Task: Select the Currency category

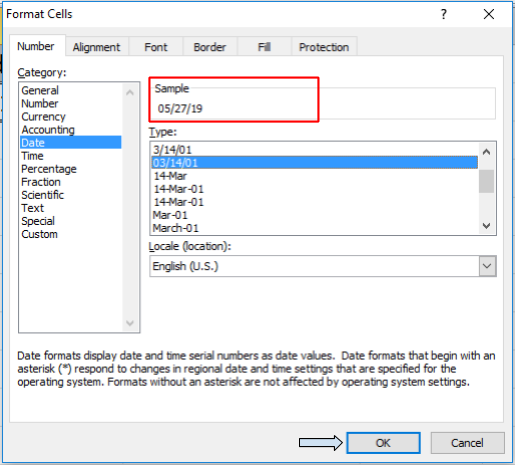Action: click(x=43, y=117)
